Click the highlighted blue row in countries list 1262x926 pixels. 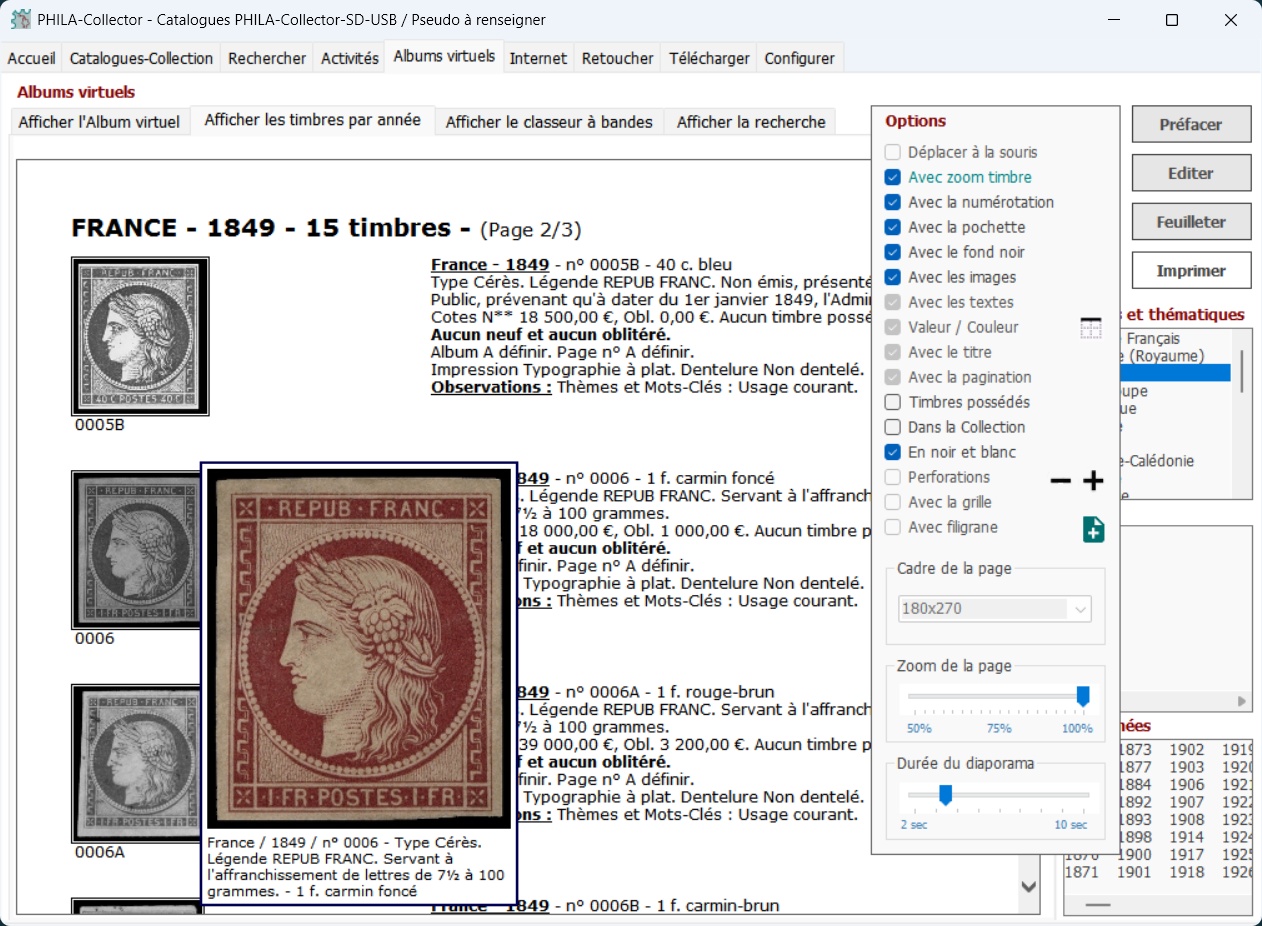tap(1174, 373)
